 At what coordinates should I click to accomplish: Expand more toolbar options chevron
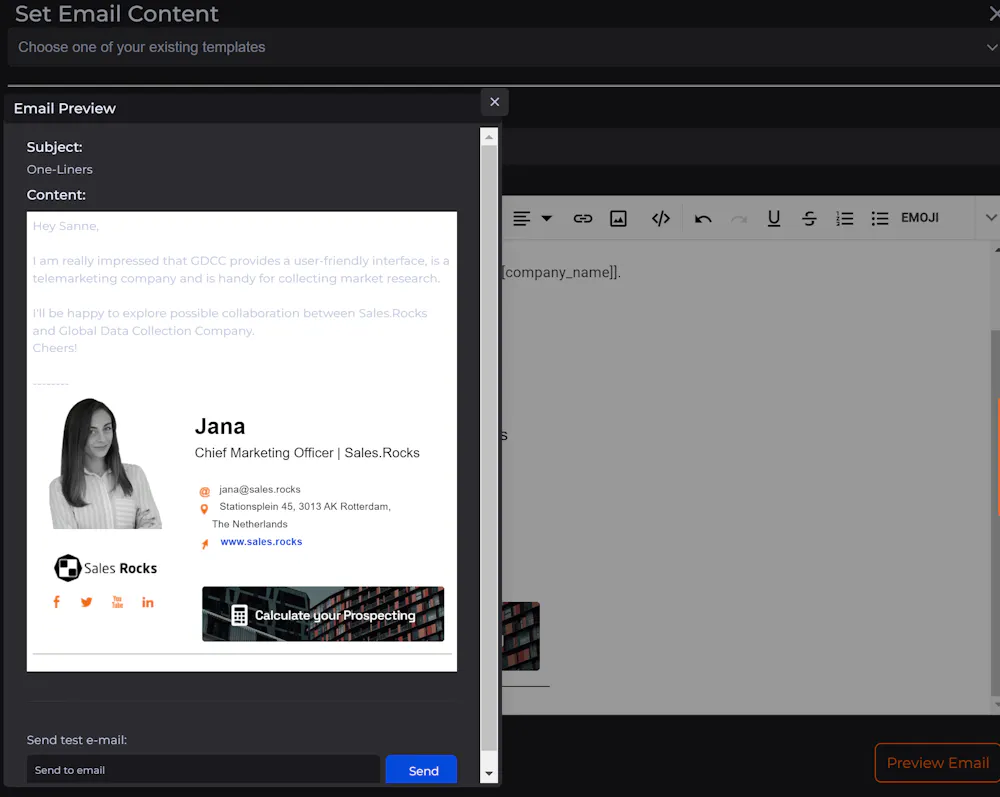pyautogui.click(x=990, y=218)
